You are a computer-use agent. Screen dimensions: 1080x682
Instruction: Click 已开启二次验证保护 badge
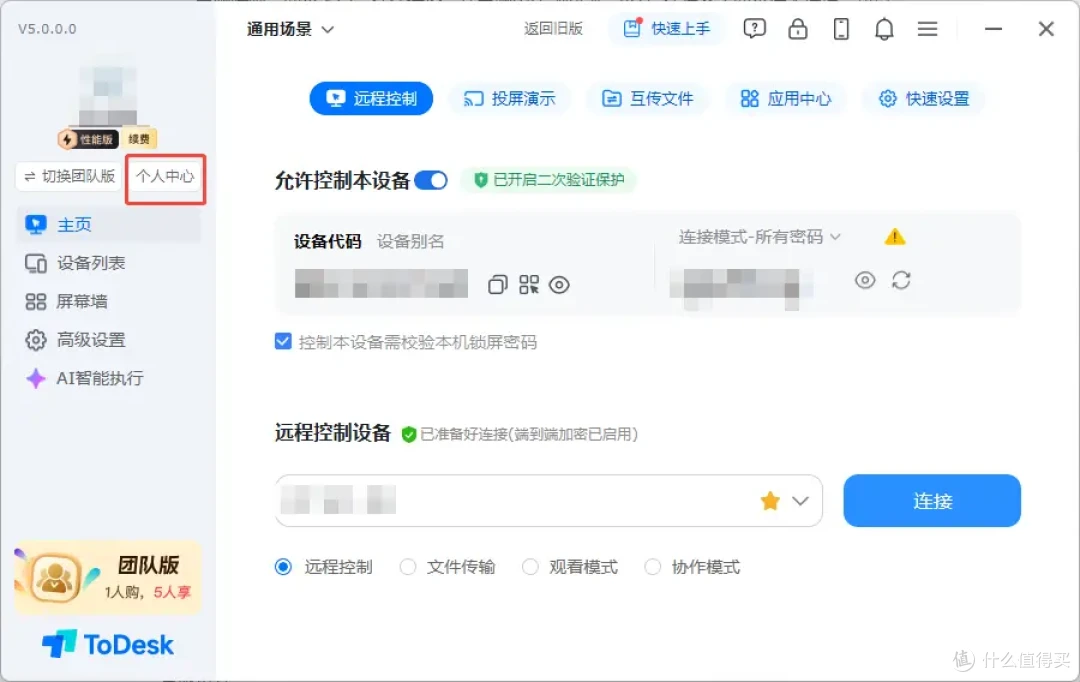(549, 180)
